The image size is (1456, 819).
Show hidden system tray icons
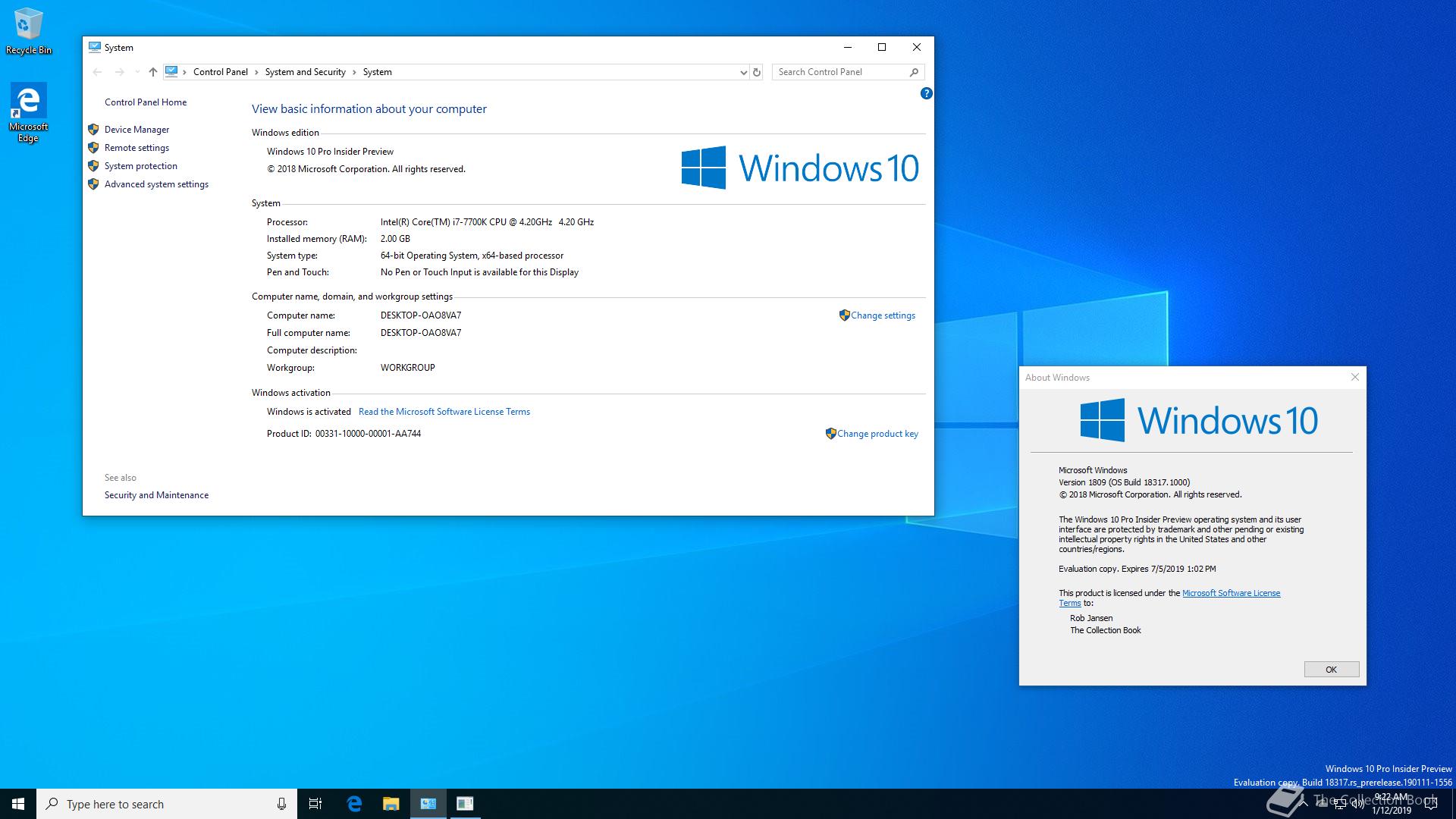[1303, 804]
